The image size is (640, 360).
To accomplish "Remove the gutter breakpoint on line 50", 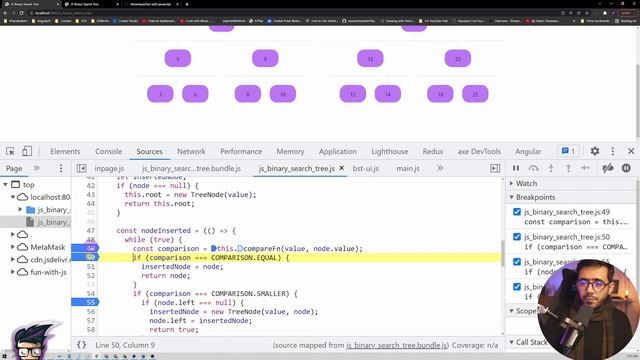I will click(85, 257).
